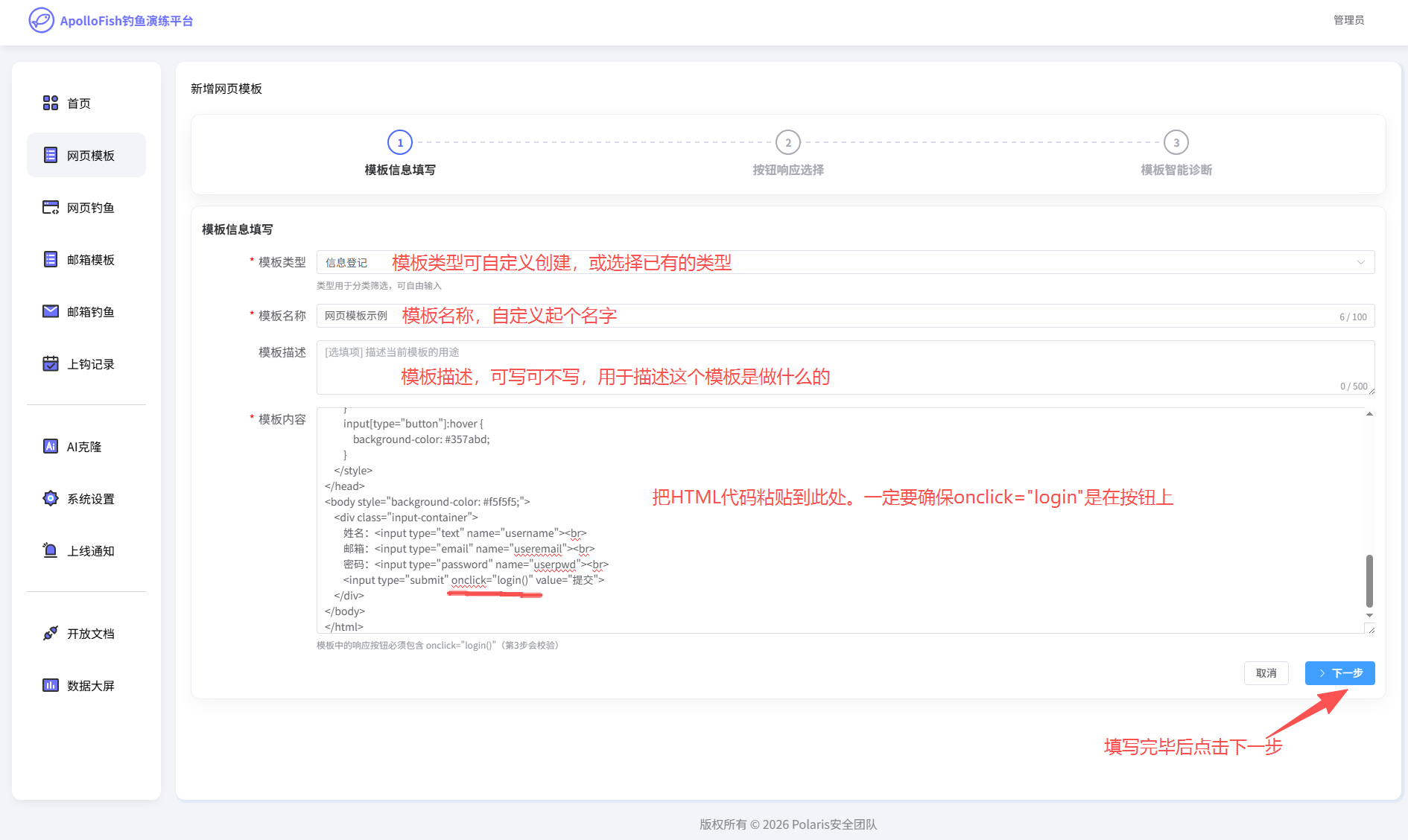The image size is (1408, 840).
Task: Click the step 3 circle indicator
Action: pyautogui.click(x=1176, y=142)
